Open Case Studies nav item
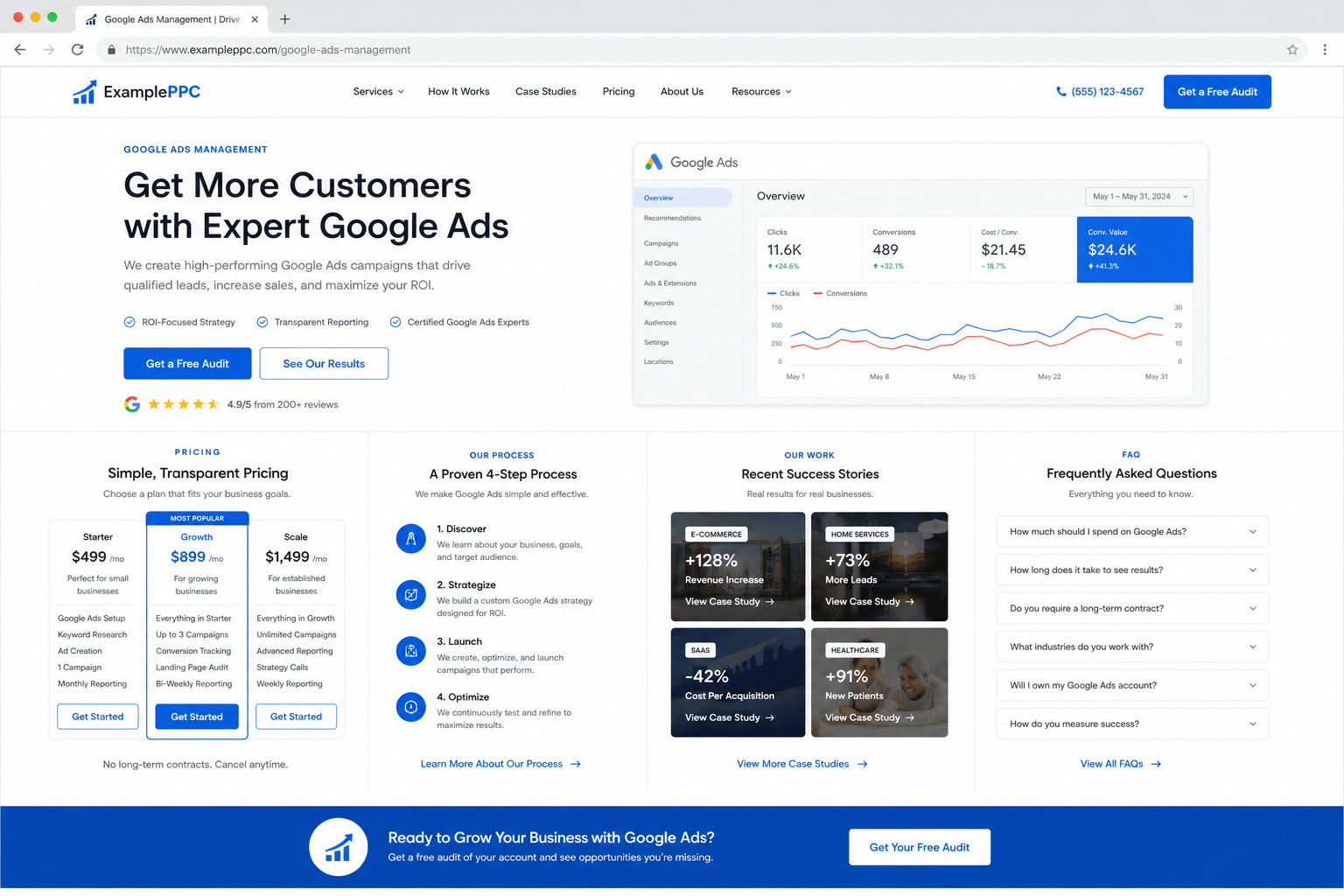The width and height of the screenshot is (1344, 896). click(x=546, y=92)
